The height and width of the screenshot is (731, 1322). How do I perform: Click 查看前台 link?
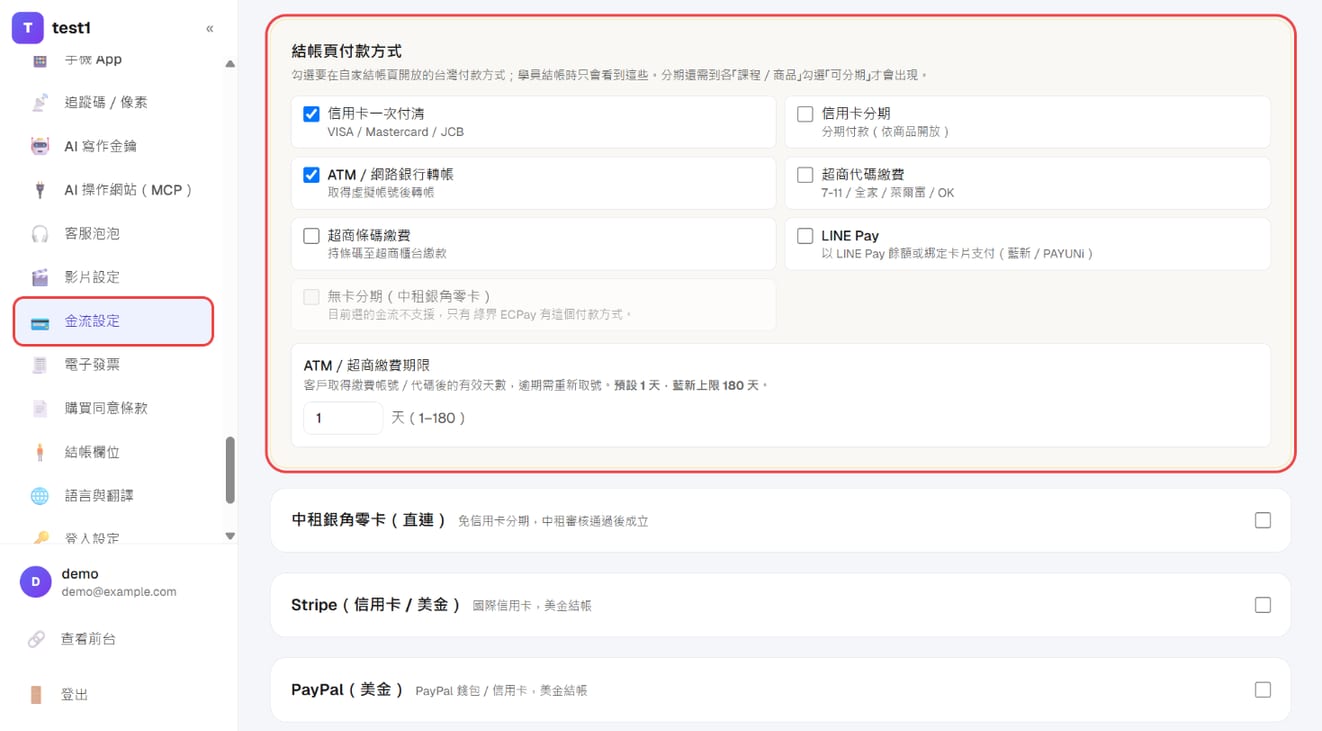[x=88, y=639]
